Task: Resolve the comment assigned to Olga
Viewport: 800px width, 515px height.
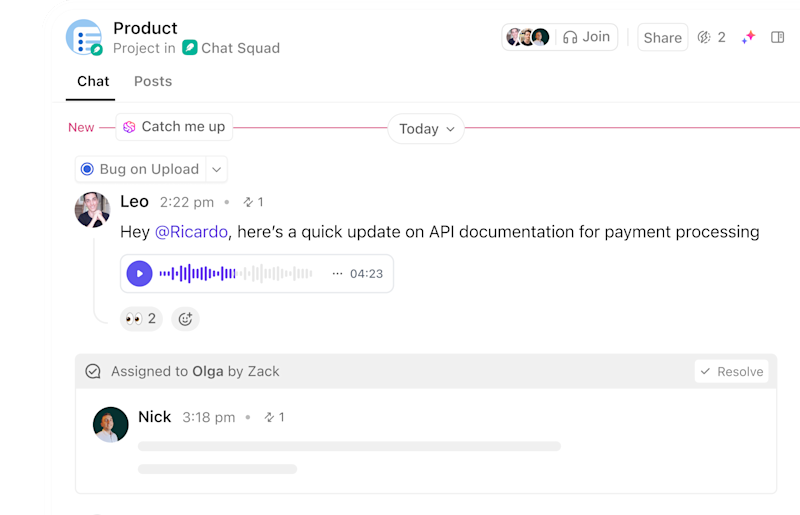Action: [731, 371]
